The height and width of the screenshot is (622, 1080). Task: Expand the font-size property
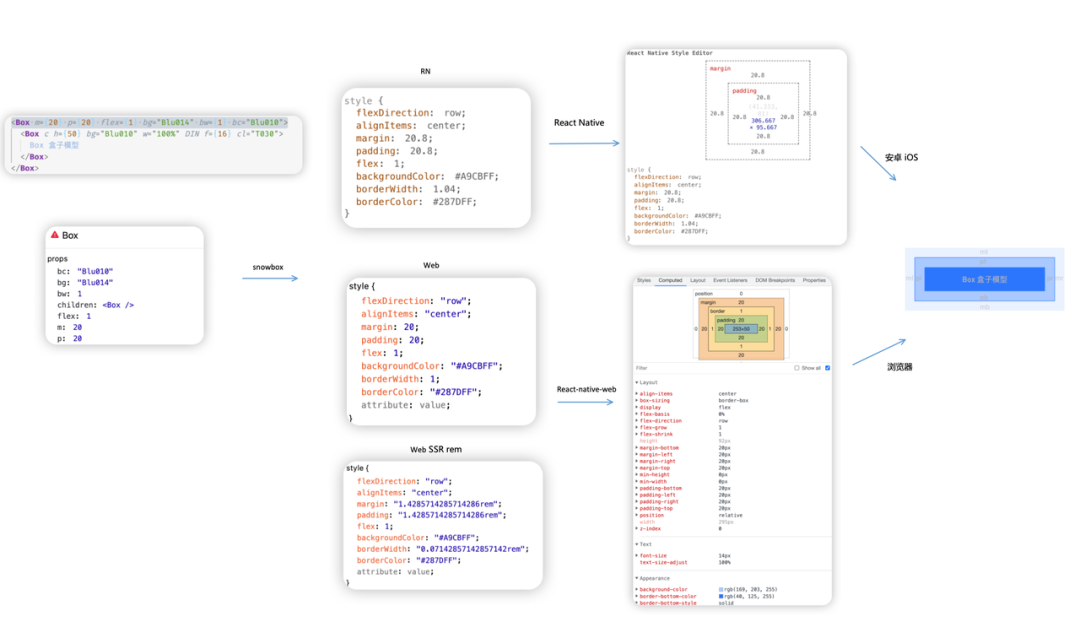(636, 556)
